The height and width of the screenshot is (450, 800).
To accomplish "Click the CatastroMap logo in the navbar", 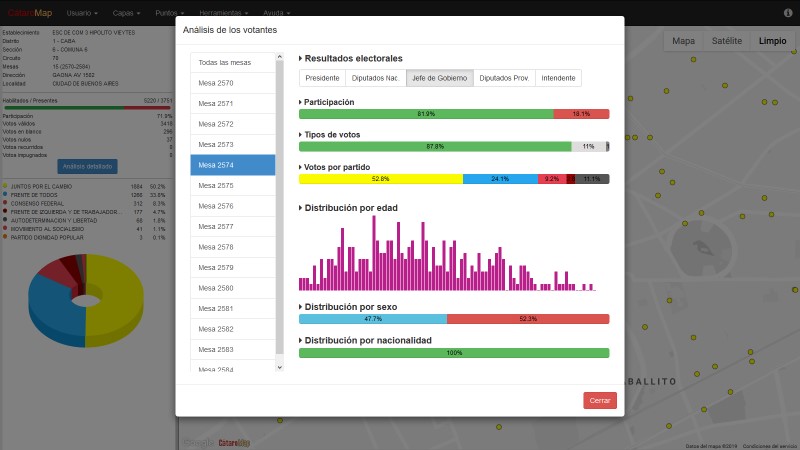I will (x=30, y=13).
